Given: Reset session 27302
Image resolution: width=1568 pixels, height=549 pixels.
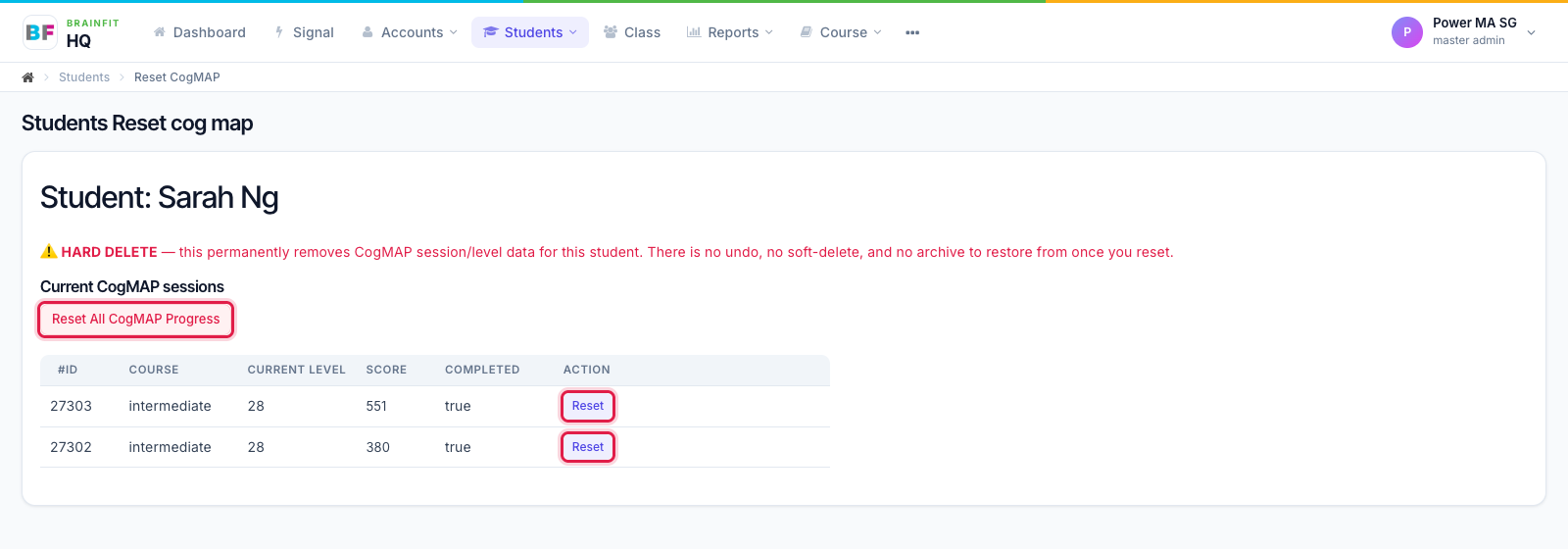Looking at the screenshot, I should click(588, 447).
